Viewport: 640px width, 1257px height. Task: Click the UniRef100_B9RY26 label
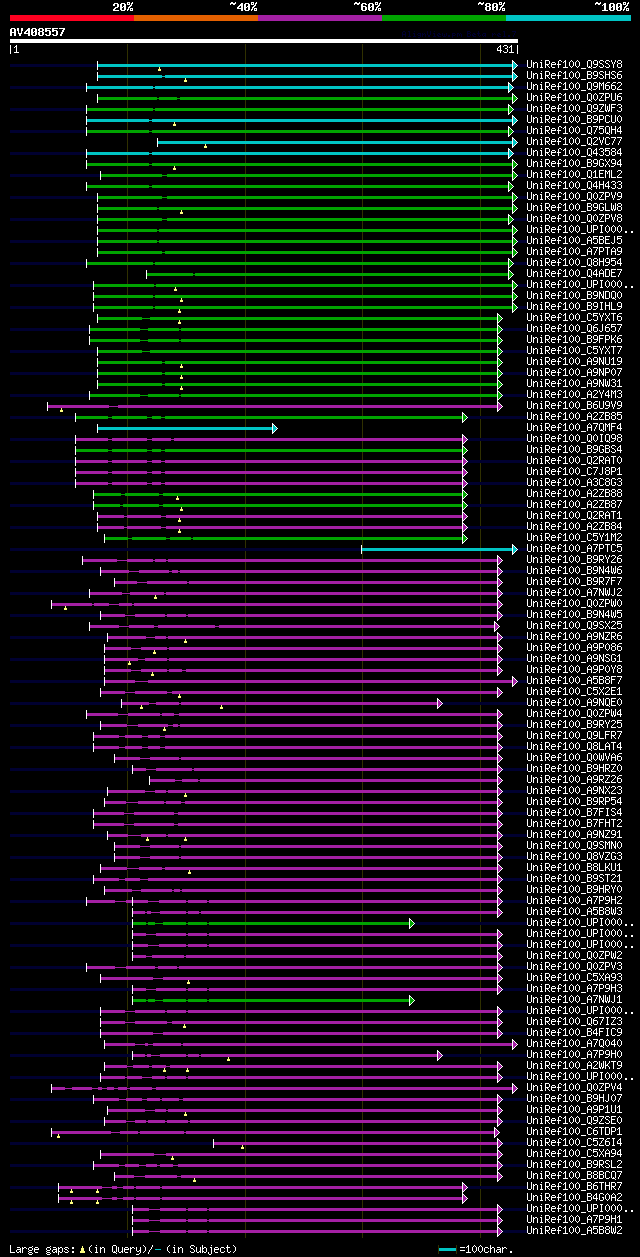coord(574,559)
